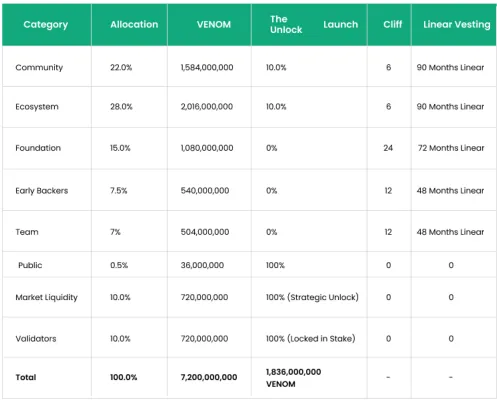
Task: Click Foundation row's '0%' unlock value
Action: coord(271,148)
